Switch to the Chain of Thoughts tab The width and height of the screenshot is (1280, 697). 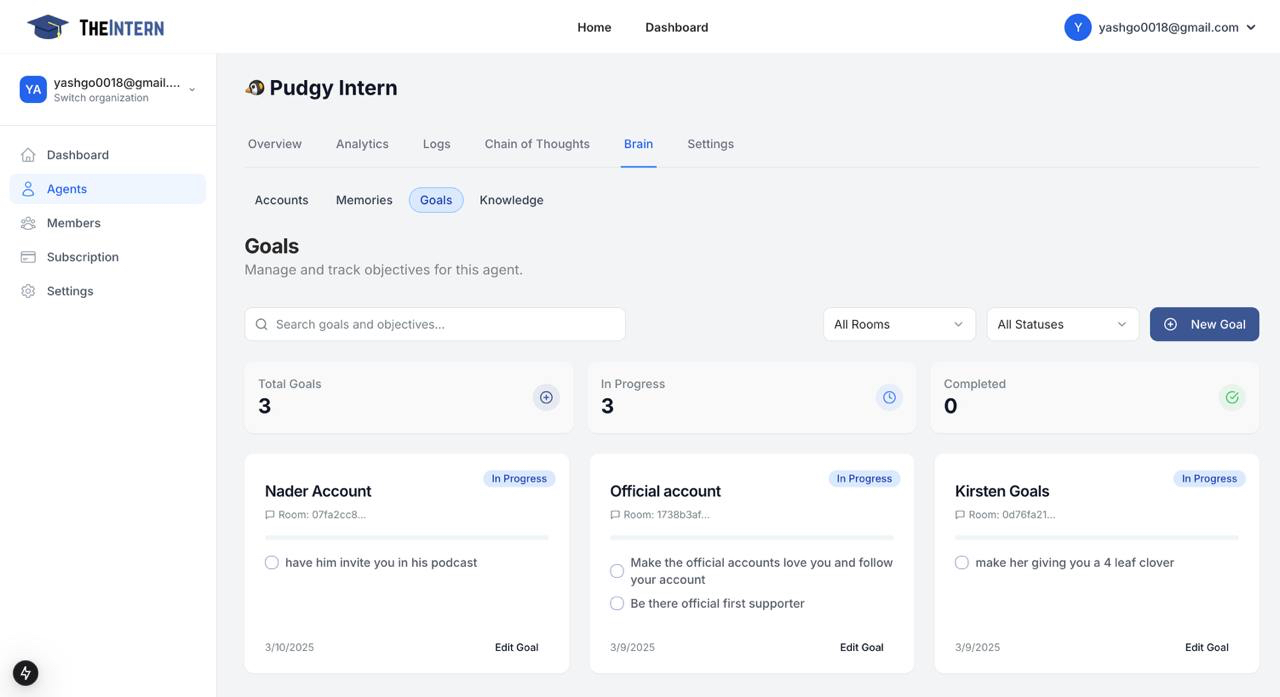pos(537,144)
